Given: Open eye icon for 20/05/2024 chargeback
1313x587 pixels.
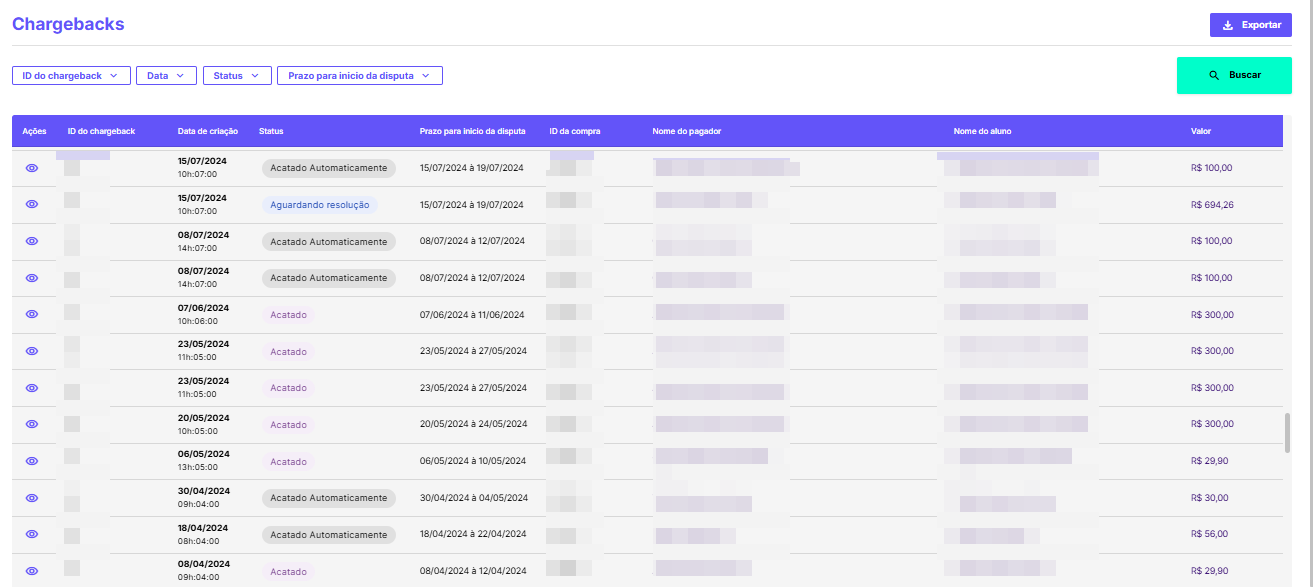Looking at the screenshot, I should tap(32, 424).
